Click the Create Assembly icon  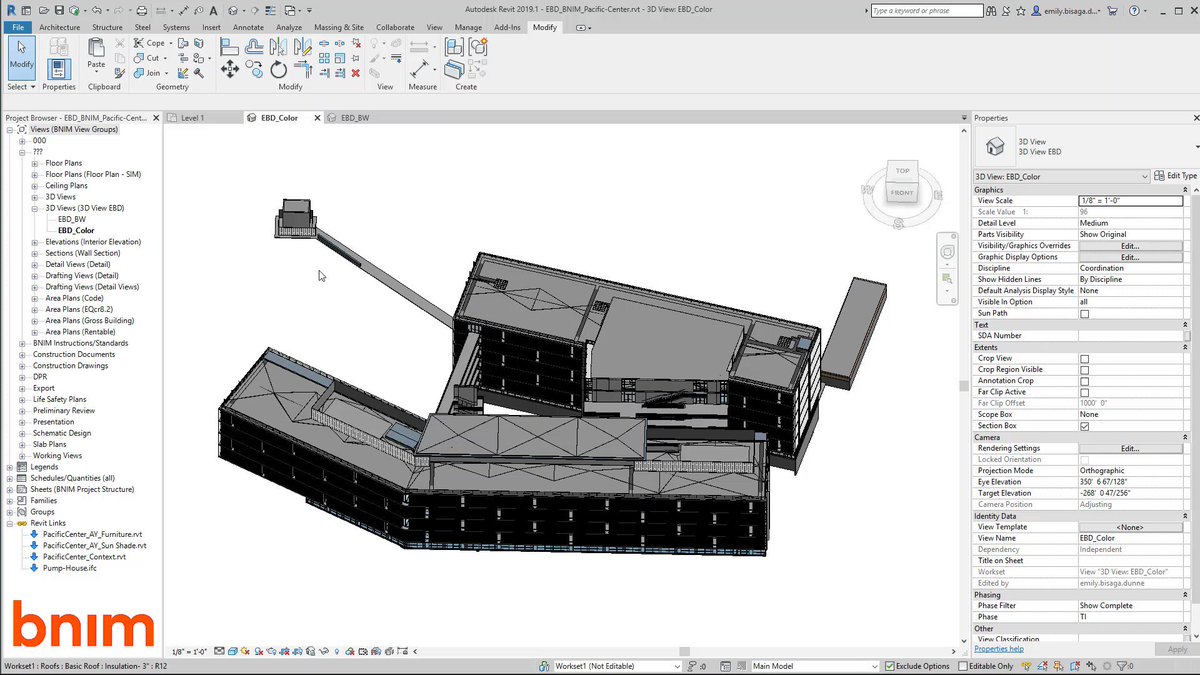click(x=454, y=46)
